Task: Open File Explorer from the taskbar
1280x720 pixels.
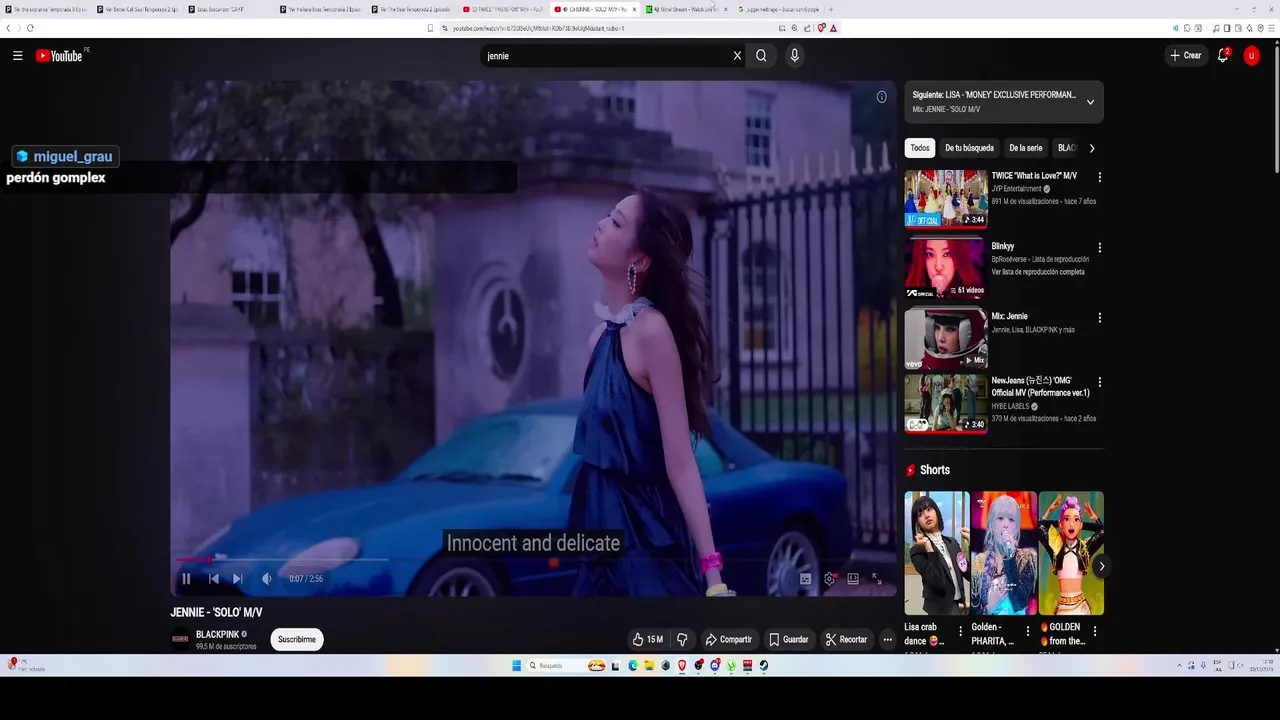Action: click(649, 666)
